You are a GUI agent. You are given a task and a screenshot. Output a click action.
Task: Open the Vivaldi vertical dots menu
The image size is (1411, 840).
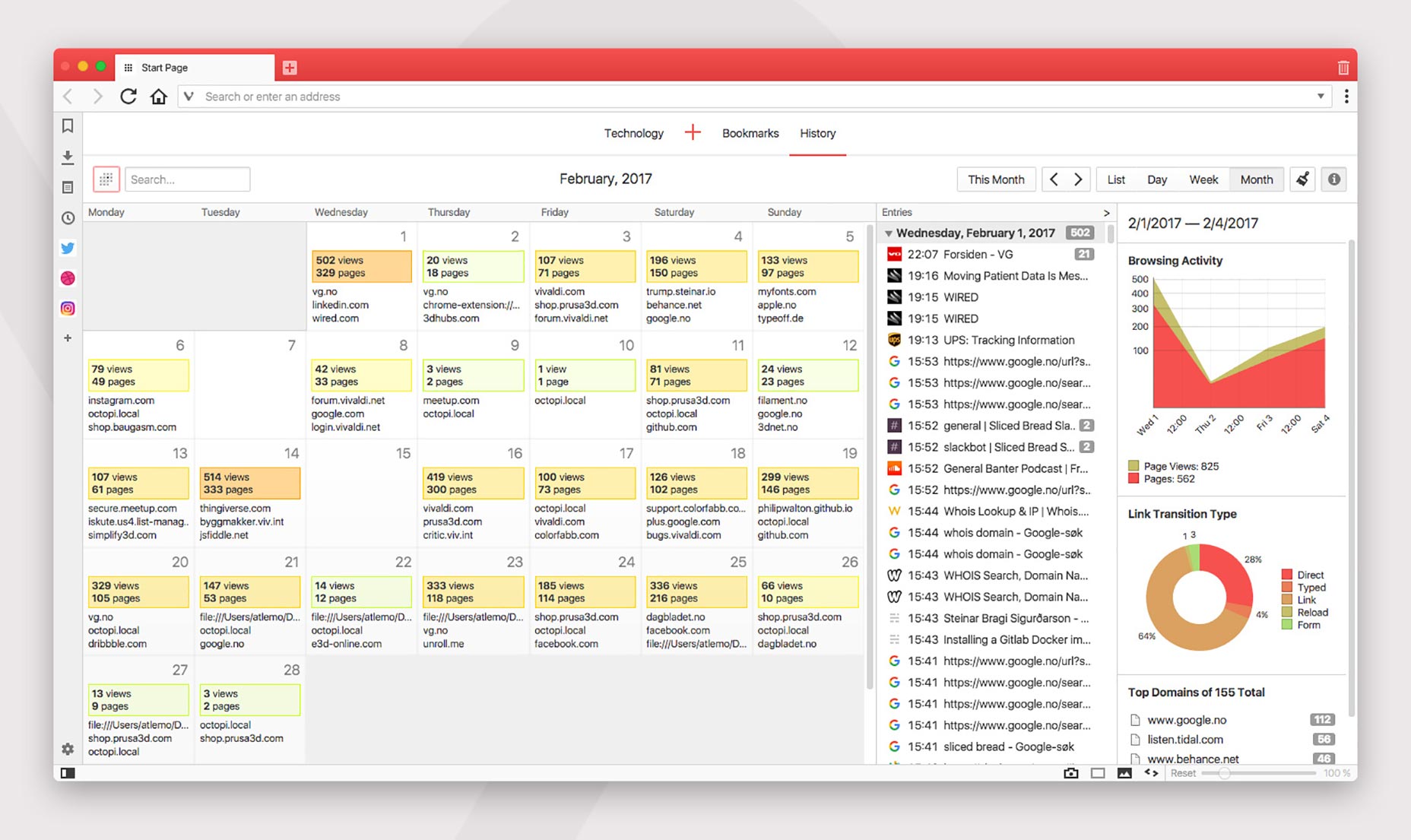pos(1346,97)
